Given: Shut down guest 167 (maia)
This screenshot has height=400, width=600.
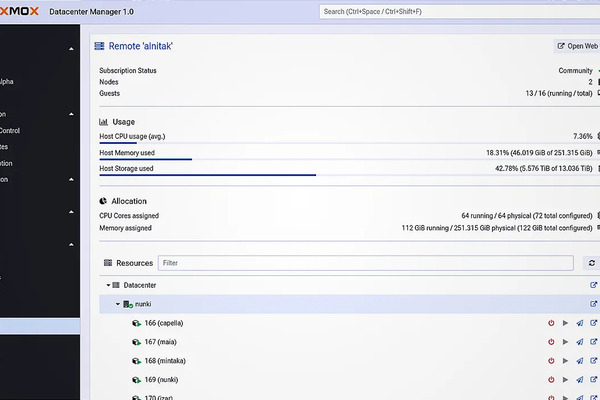Looking at the screenshot, I should tap(551, 342).
